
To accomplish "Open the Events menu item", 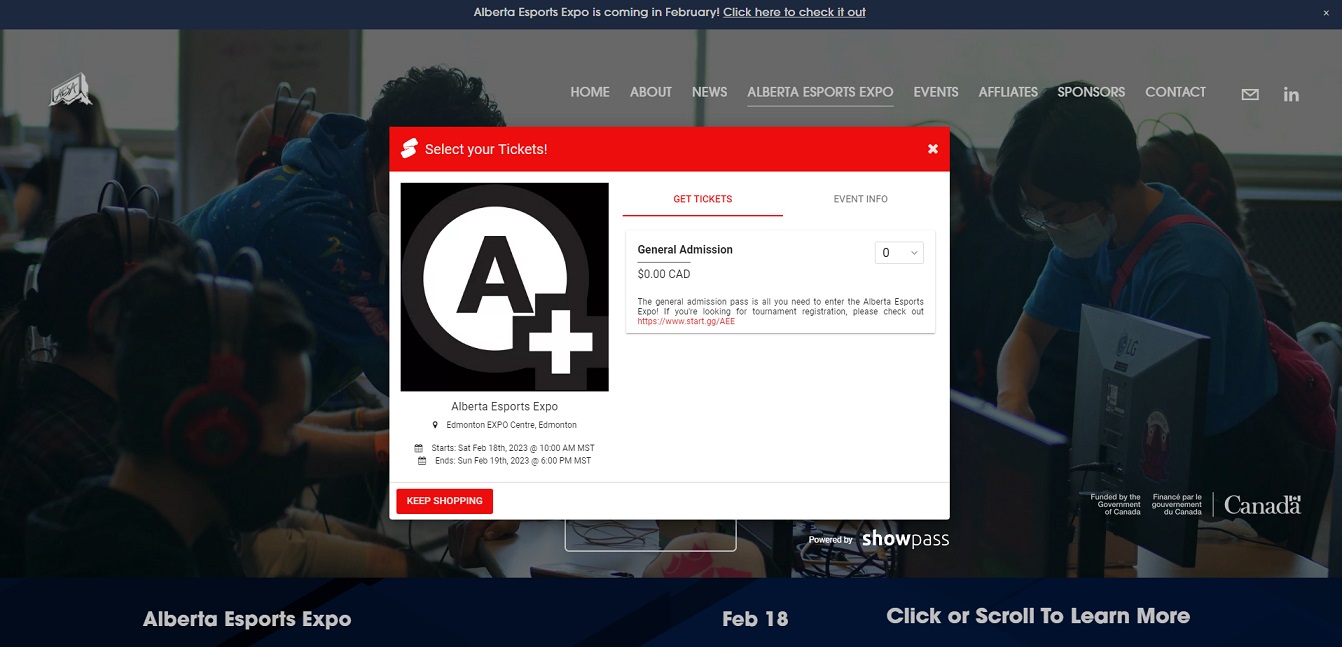I will (x=935, y=92).
